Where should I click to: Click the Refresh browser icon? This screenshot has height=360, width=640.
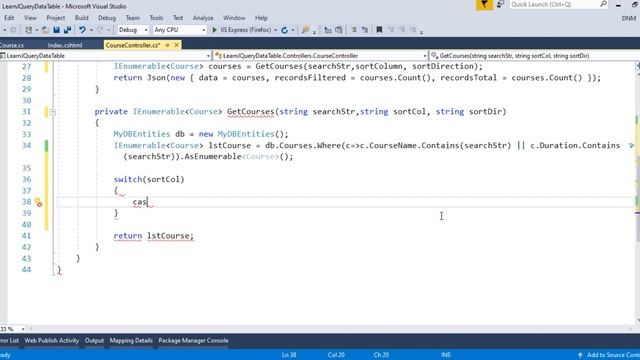point(284,30)
